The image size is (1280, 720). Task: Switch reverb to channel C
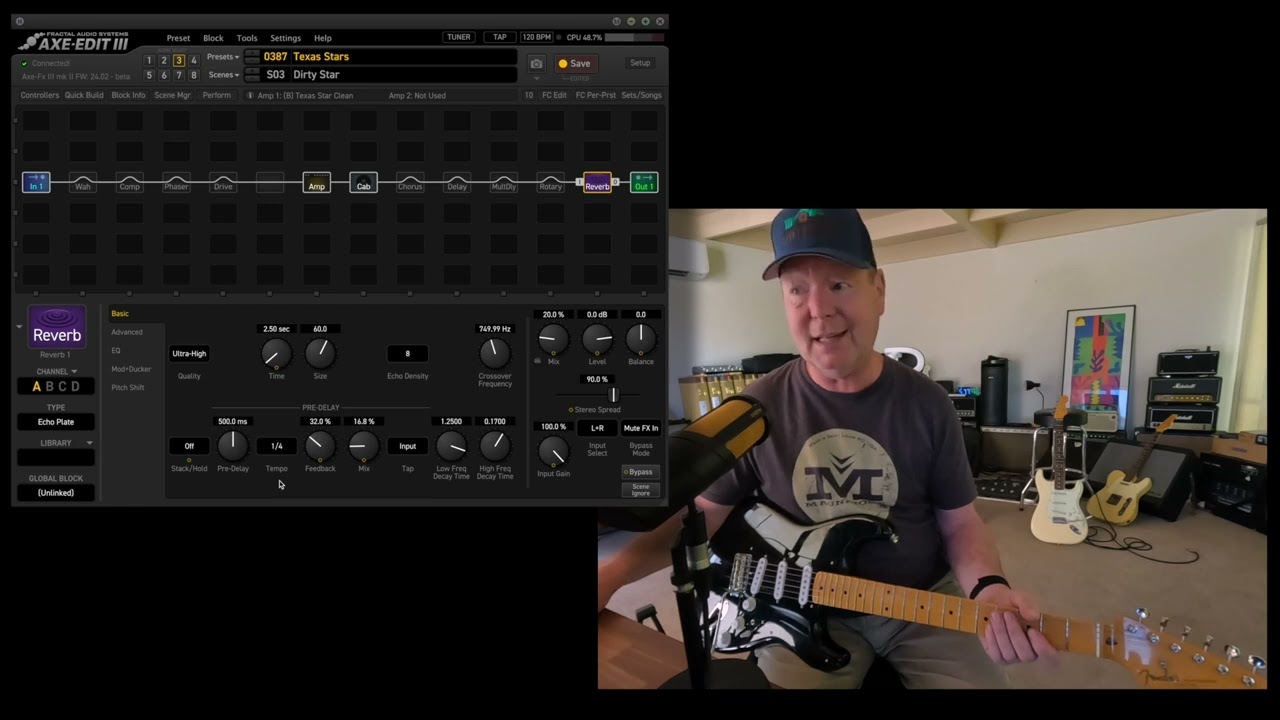point(63,387)
